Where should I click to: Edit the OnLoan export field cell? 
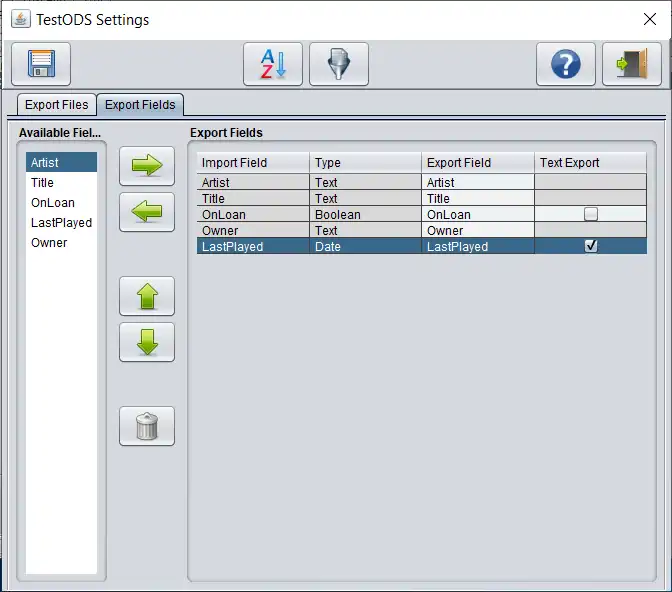pyautogui.click(x=478, y=214)
